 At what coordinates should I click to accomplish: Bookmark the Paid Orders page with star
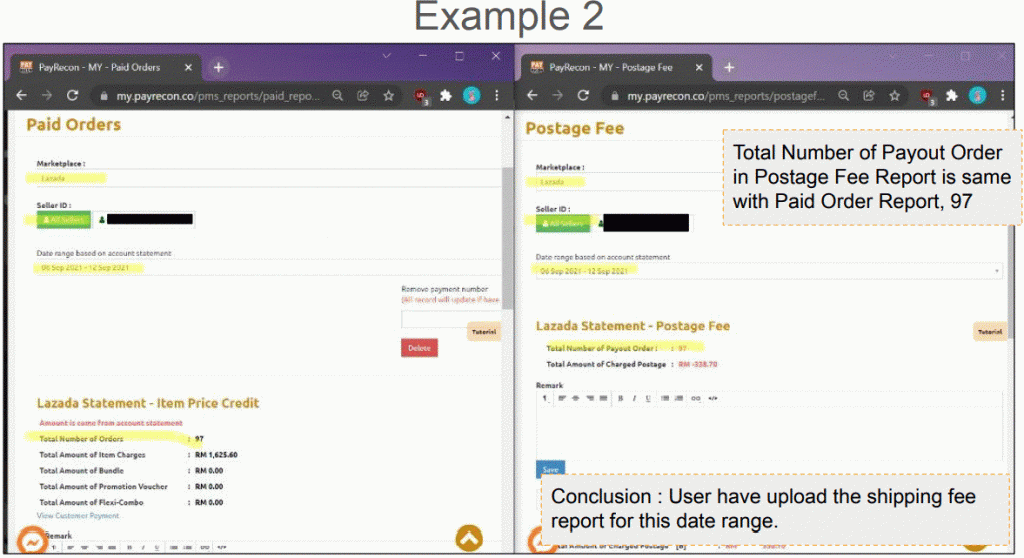[389, 95]
